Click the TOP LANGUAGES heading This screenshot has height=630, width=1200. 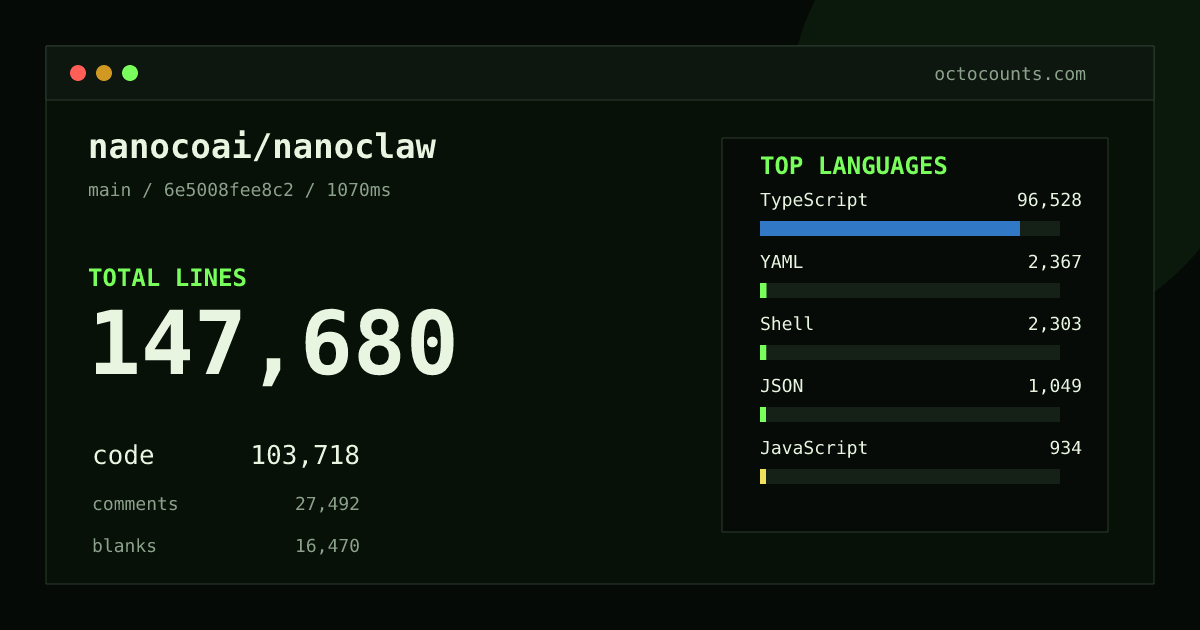click(853, 166)
